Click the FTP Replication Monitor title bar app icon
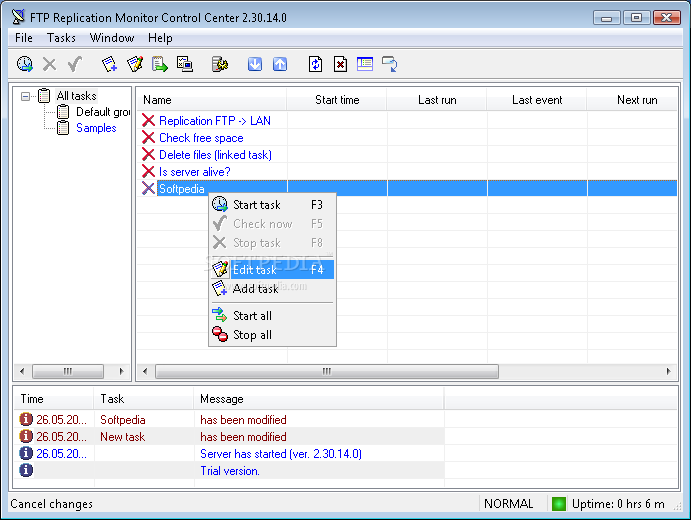Viewport: 691px width, 520px height. (18, 17)
